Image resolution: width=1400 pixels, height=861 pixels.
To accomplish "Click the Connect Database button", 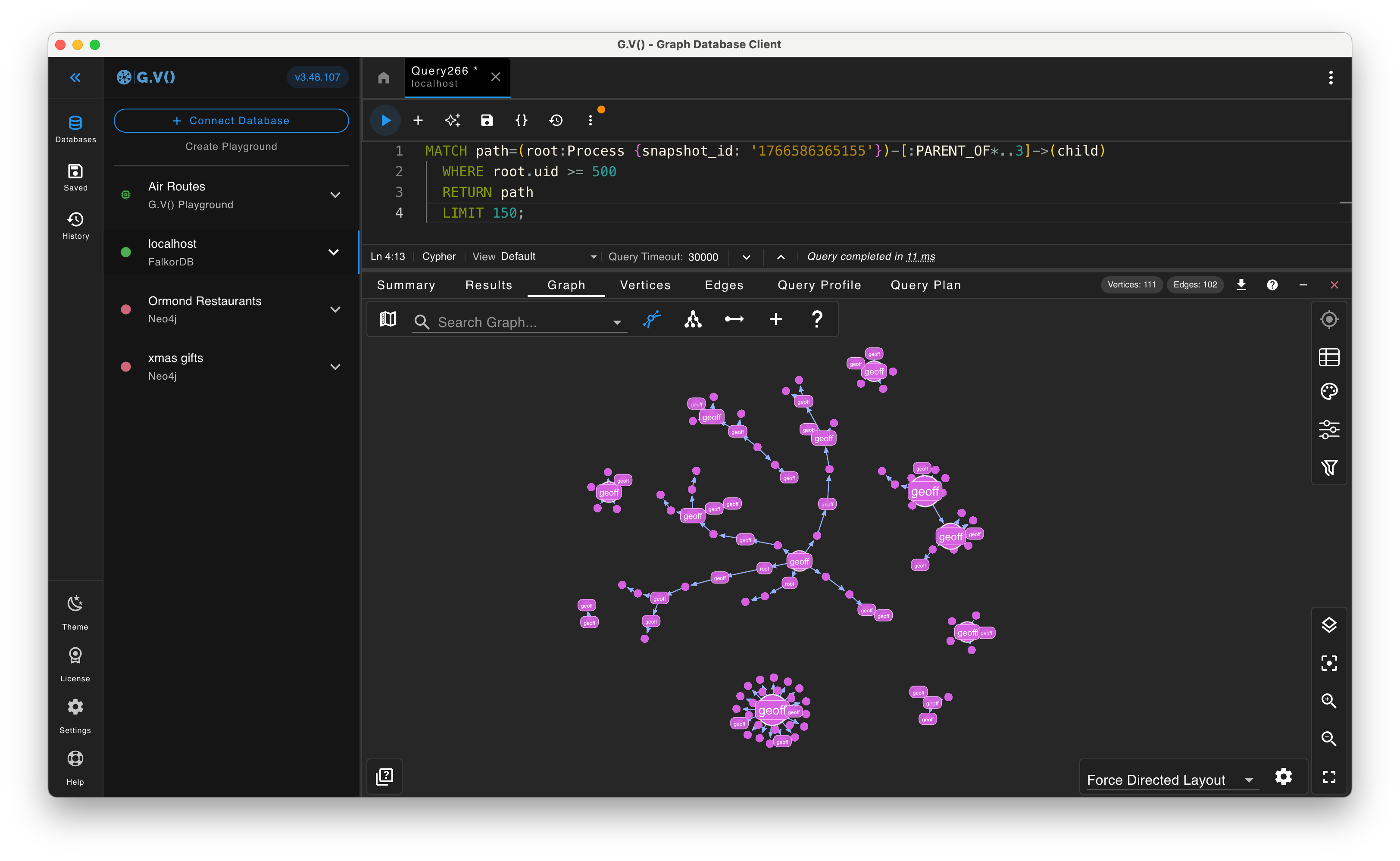I will click(231, 120).
